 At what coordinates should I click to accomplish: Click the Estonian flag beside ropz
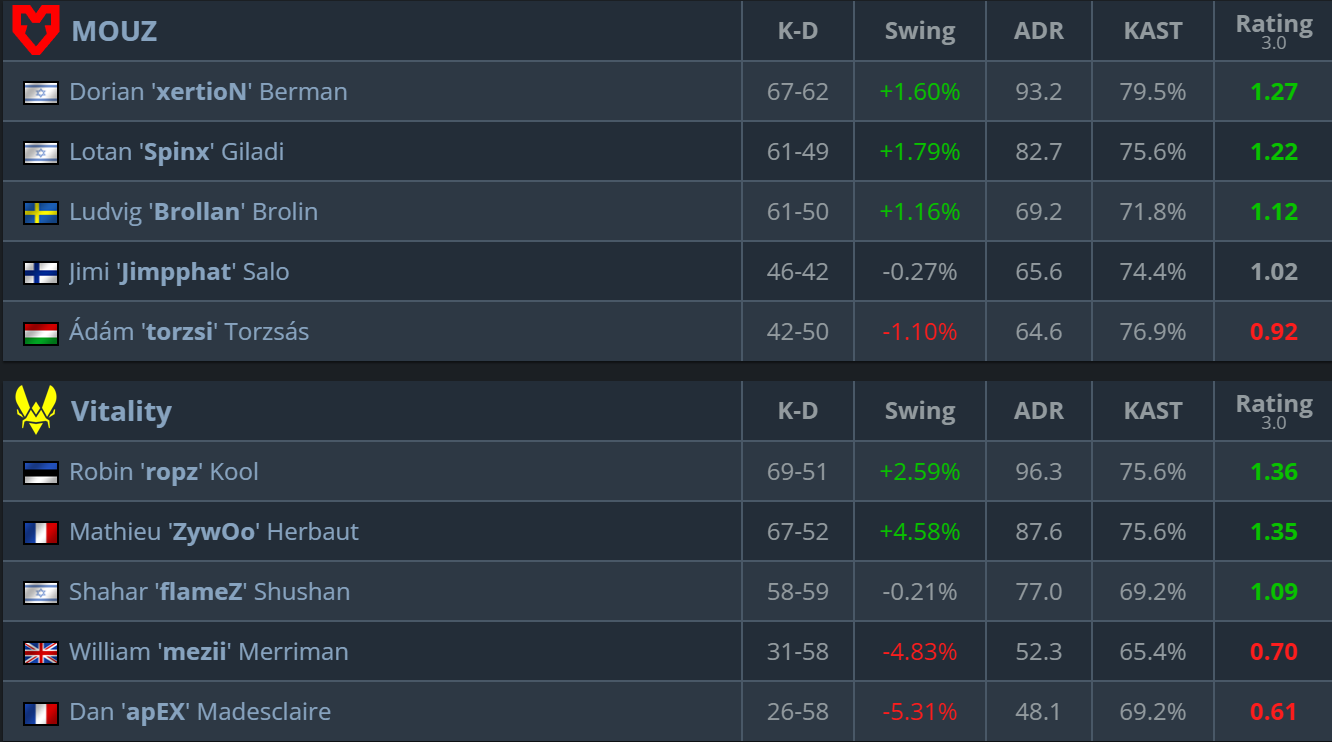(41, 472)
